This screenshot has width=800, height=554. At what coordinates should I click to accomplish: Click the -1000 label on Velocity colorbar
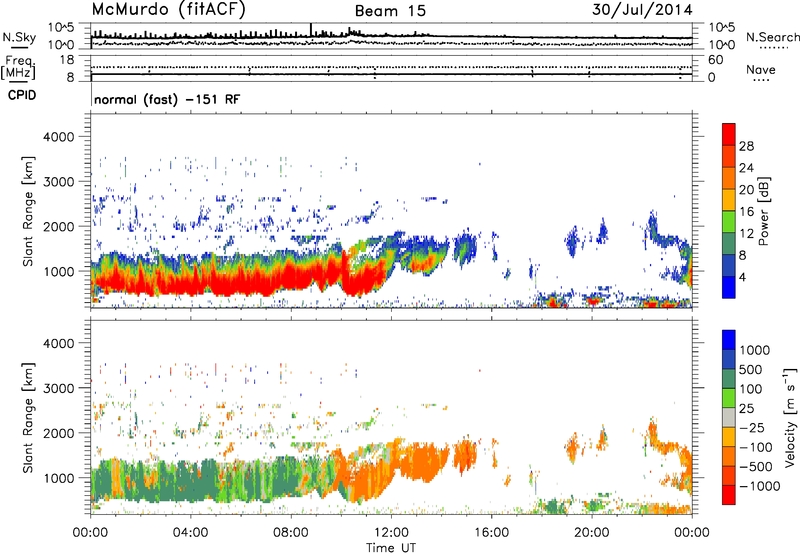pos(760,486)
